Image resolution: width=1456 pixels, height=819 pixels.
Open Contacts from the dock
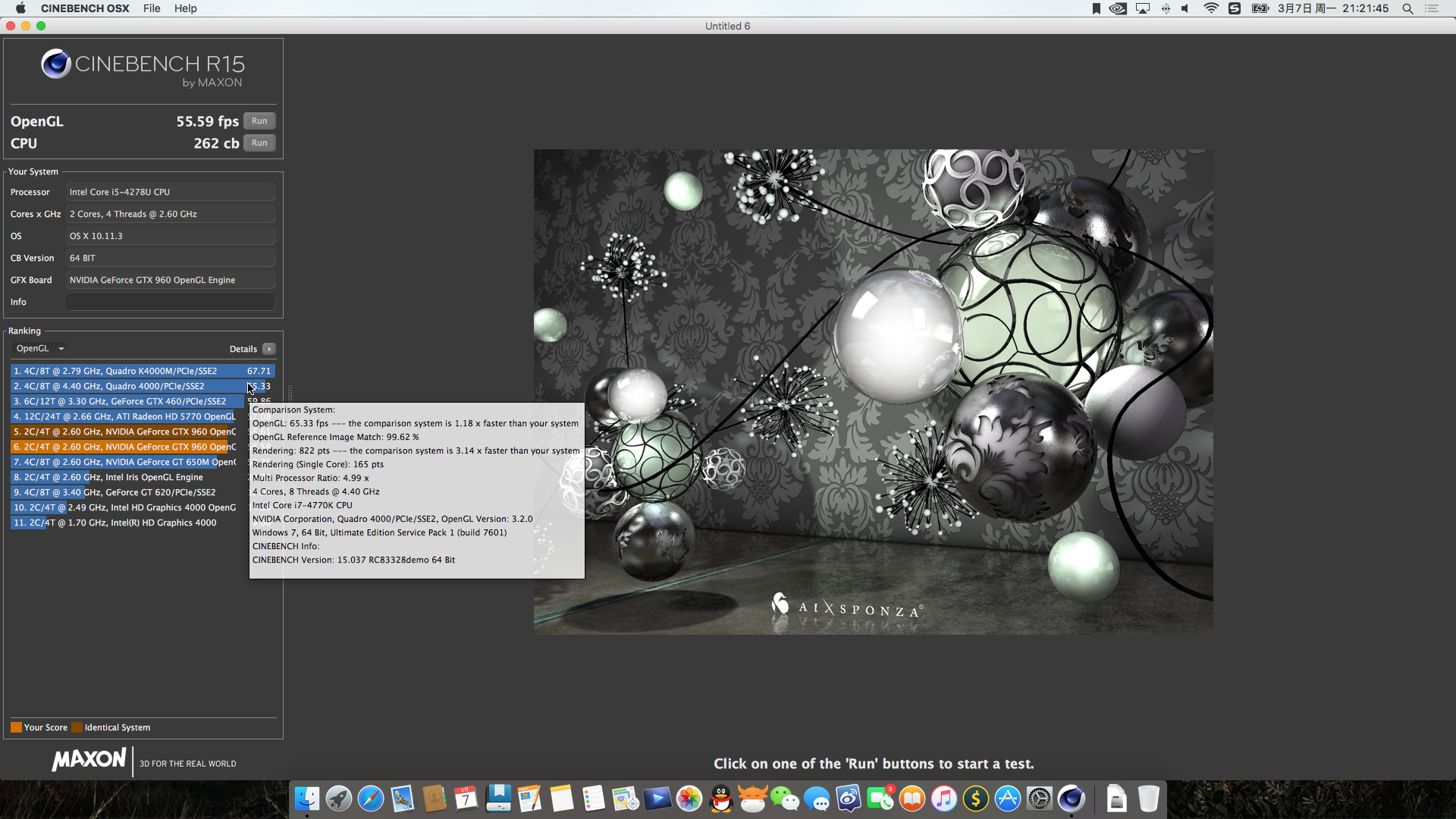coord(435,799)
